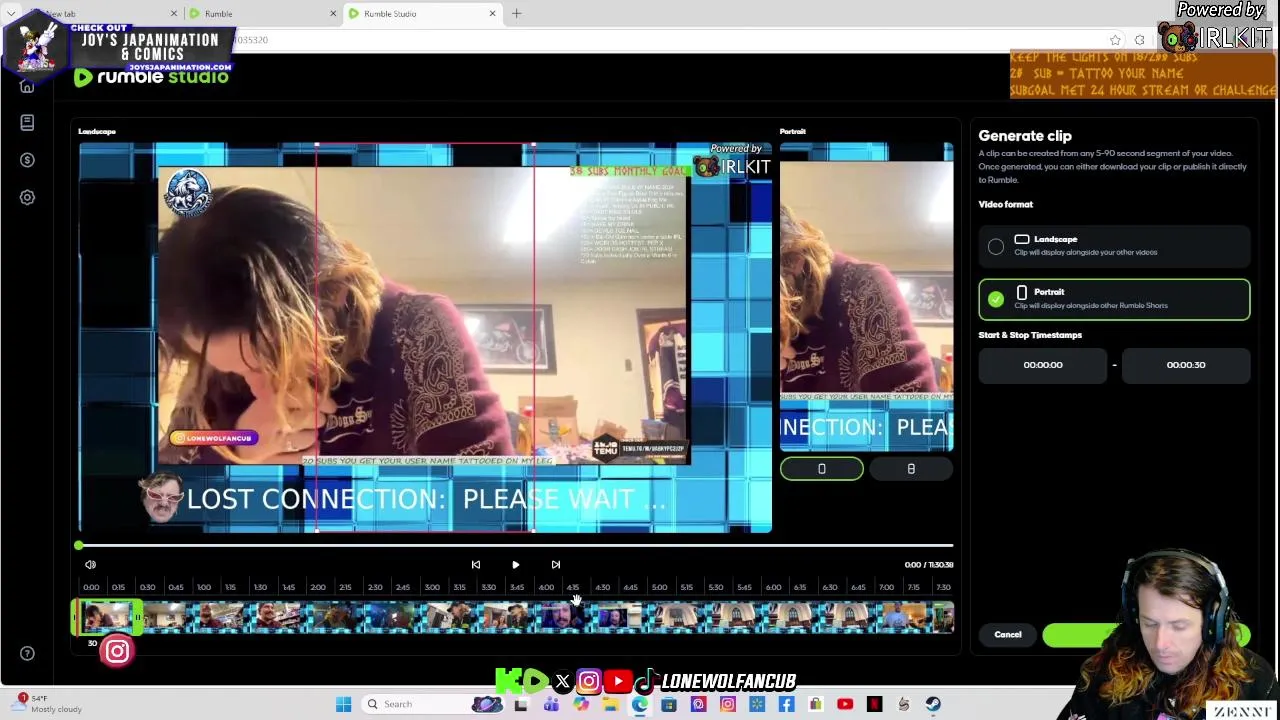Open a new browser tab
The image size is (1280, 720).
coord(517,14)
